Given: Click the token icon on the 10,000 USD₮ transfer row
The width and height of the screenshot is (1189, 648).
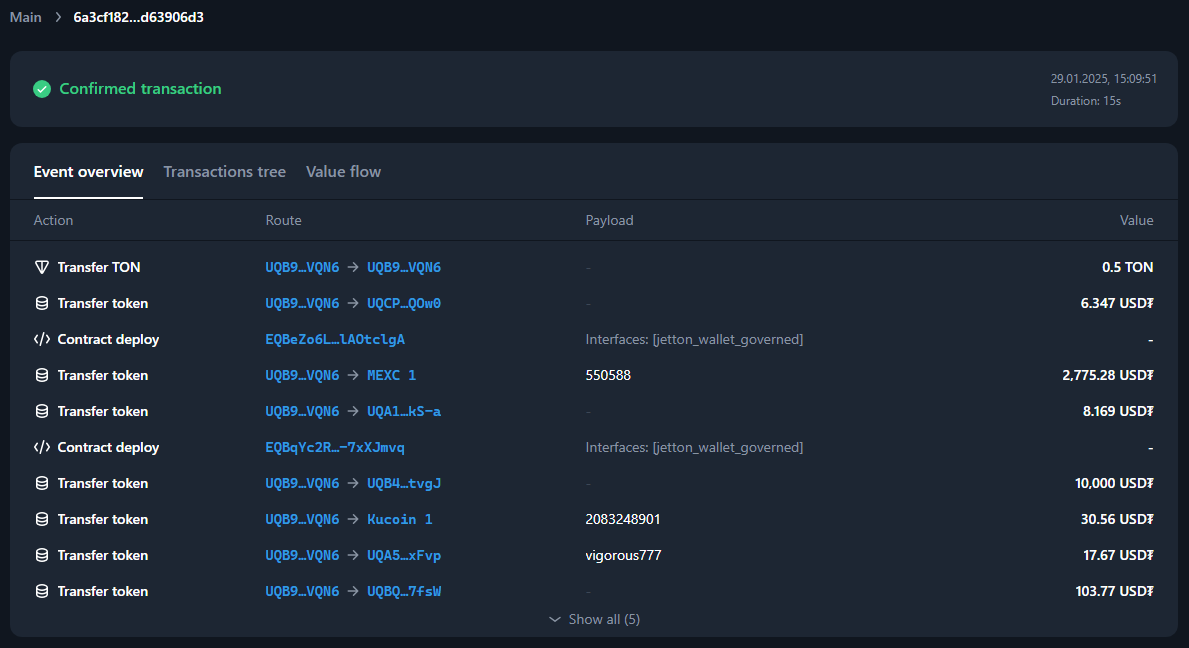Looking at the screenshot, I should tap(42, 483).
